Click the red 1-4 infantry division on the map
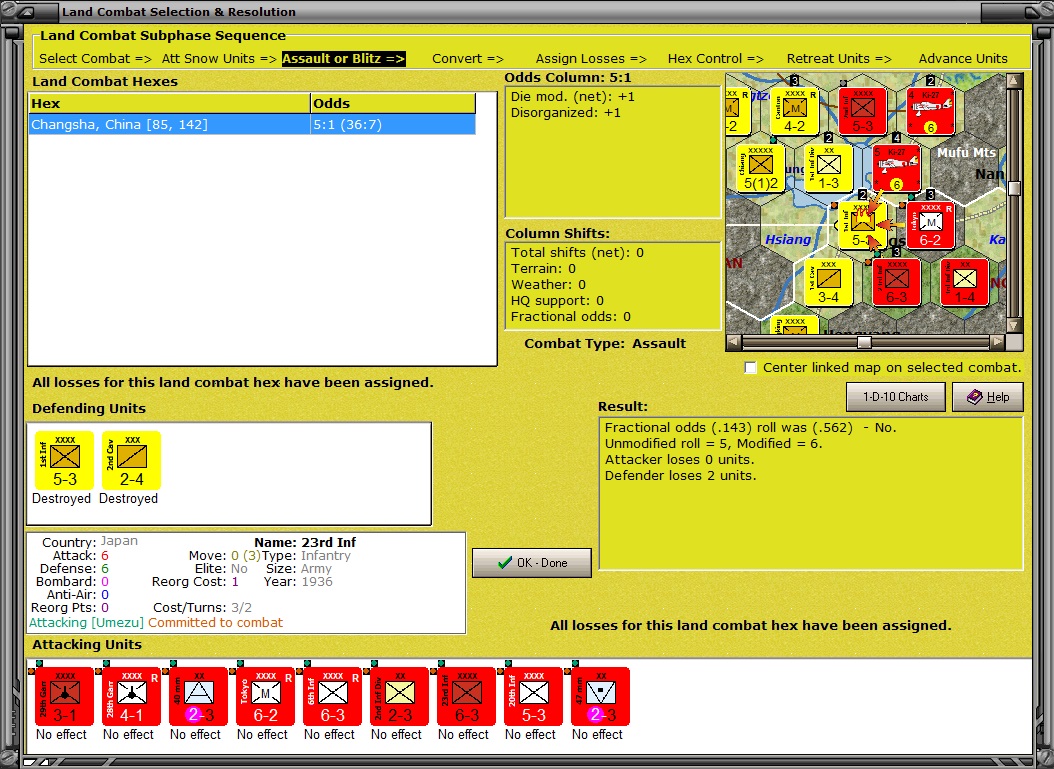The height and width of the screenshot is (769, 1054). [965, 282]
